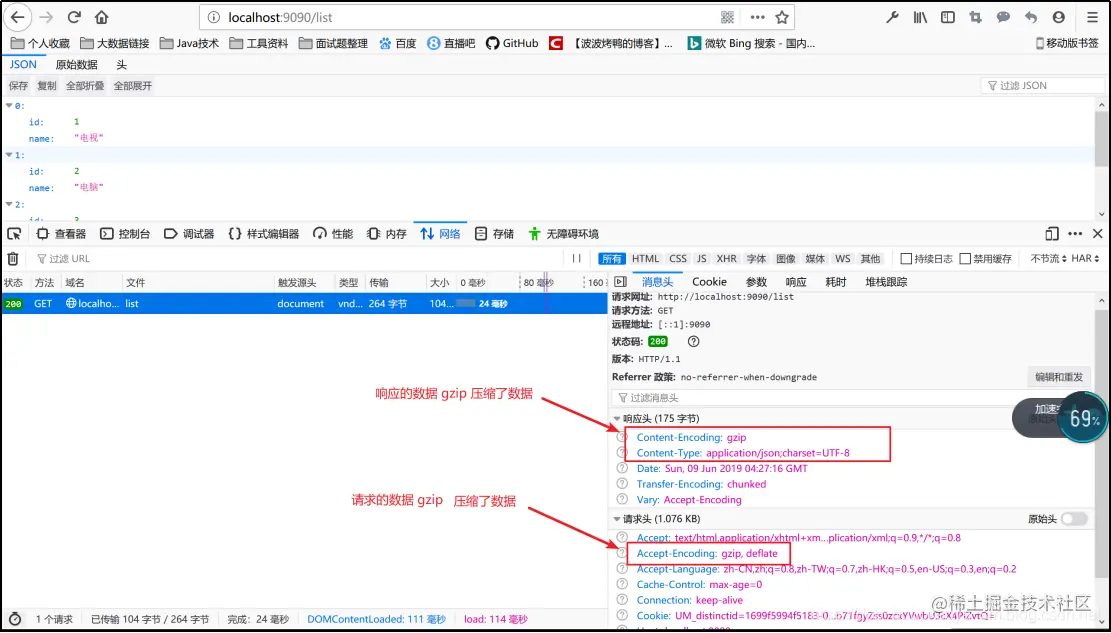Select the GET list request row

[304, 303]
